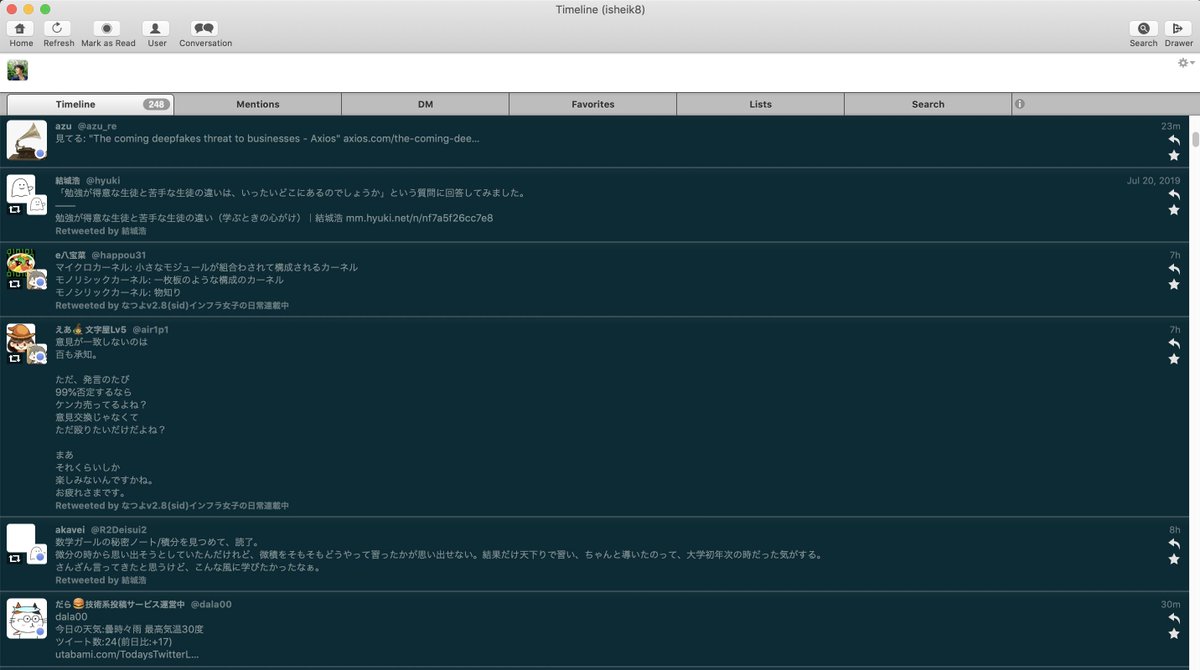Click the @hyuki username
This screenshot has height=670, width=1200.
103,180
